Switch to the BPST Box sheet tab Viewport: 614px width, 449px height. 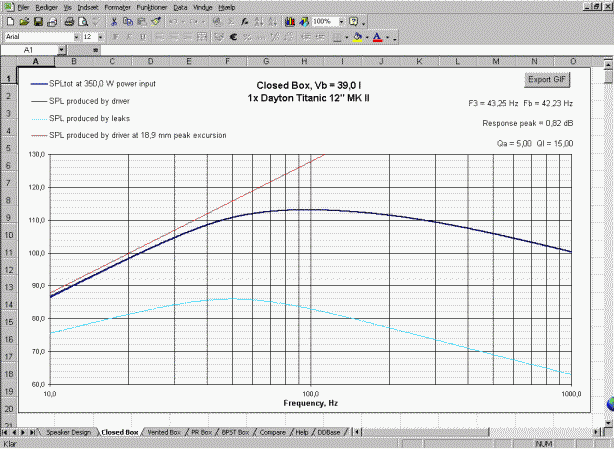[x=235, y=432]
